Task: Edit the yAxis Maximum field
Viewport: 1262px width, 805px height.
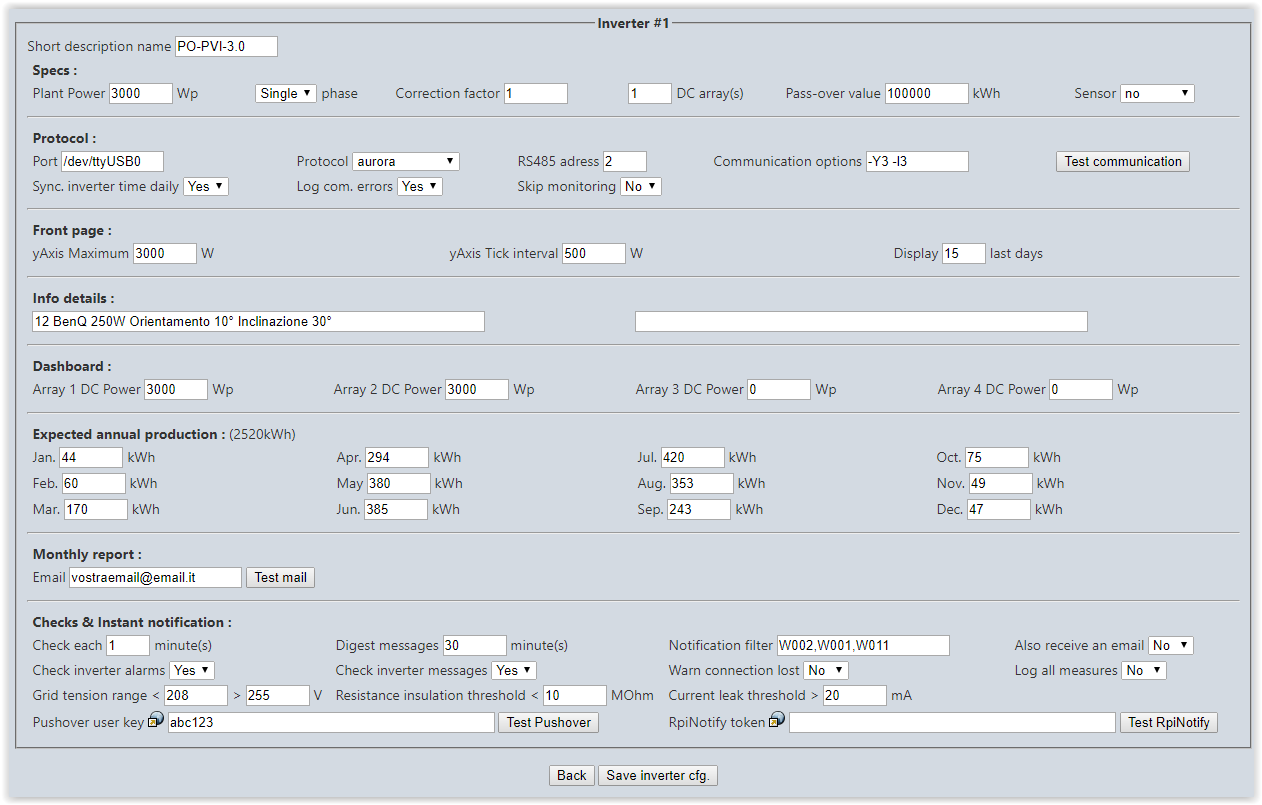Action: tap(165, 253)
